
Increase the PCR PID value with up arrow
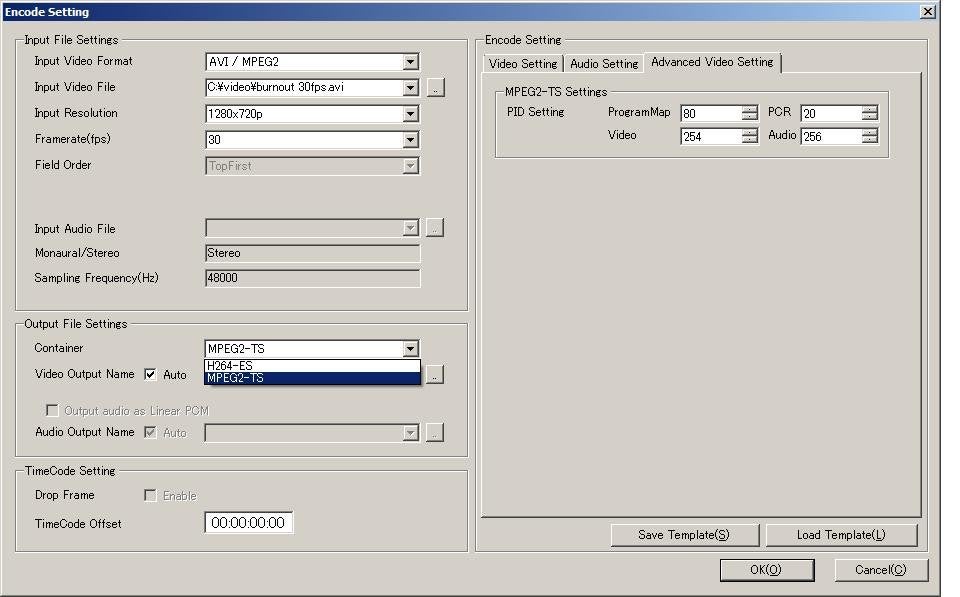tap(870, 109)
